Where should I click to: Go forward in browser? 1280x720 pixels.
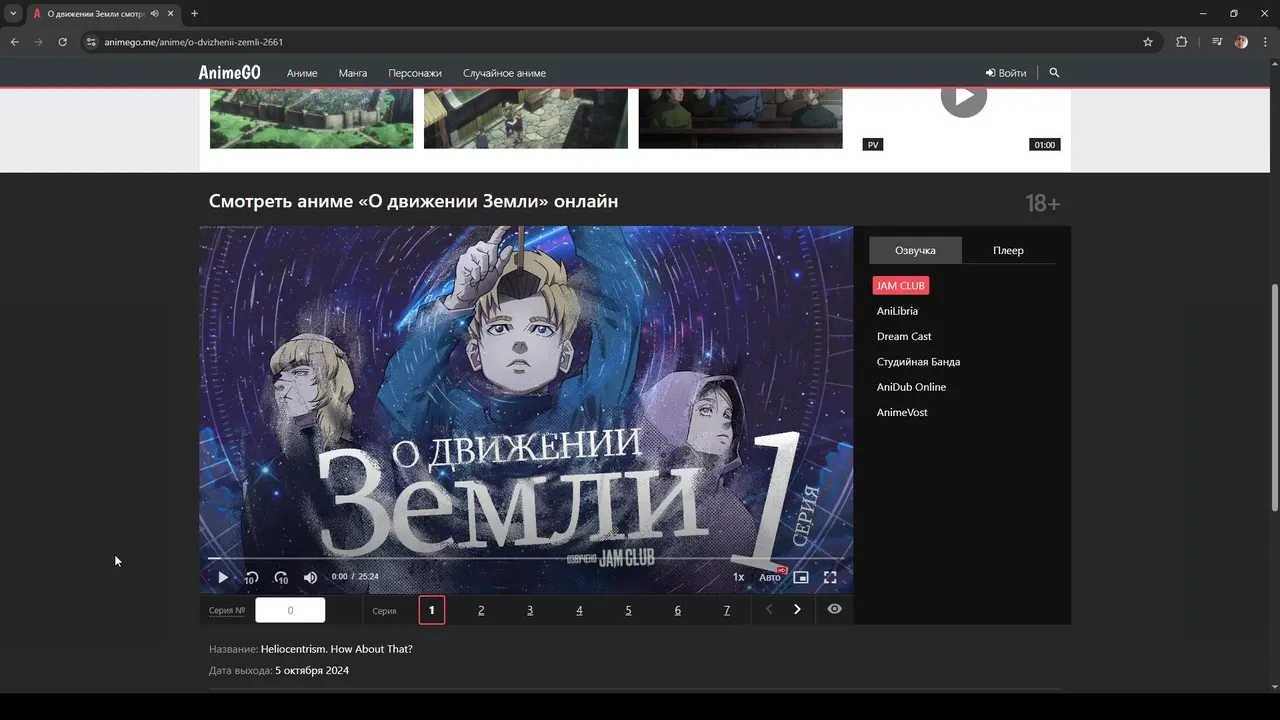coord(39,42)
